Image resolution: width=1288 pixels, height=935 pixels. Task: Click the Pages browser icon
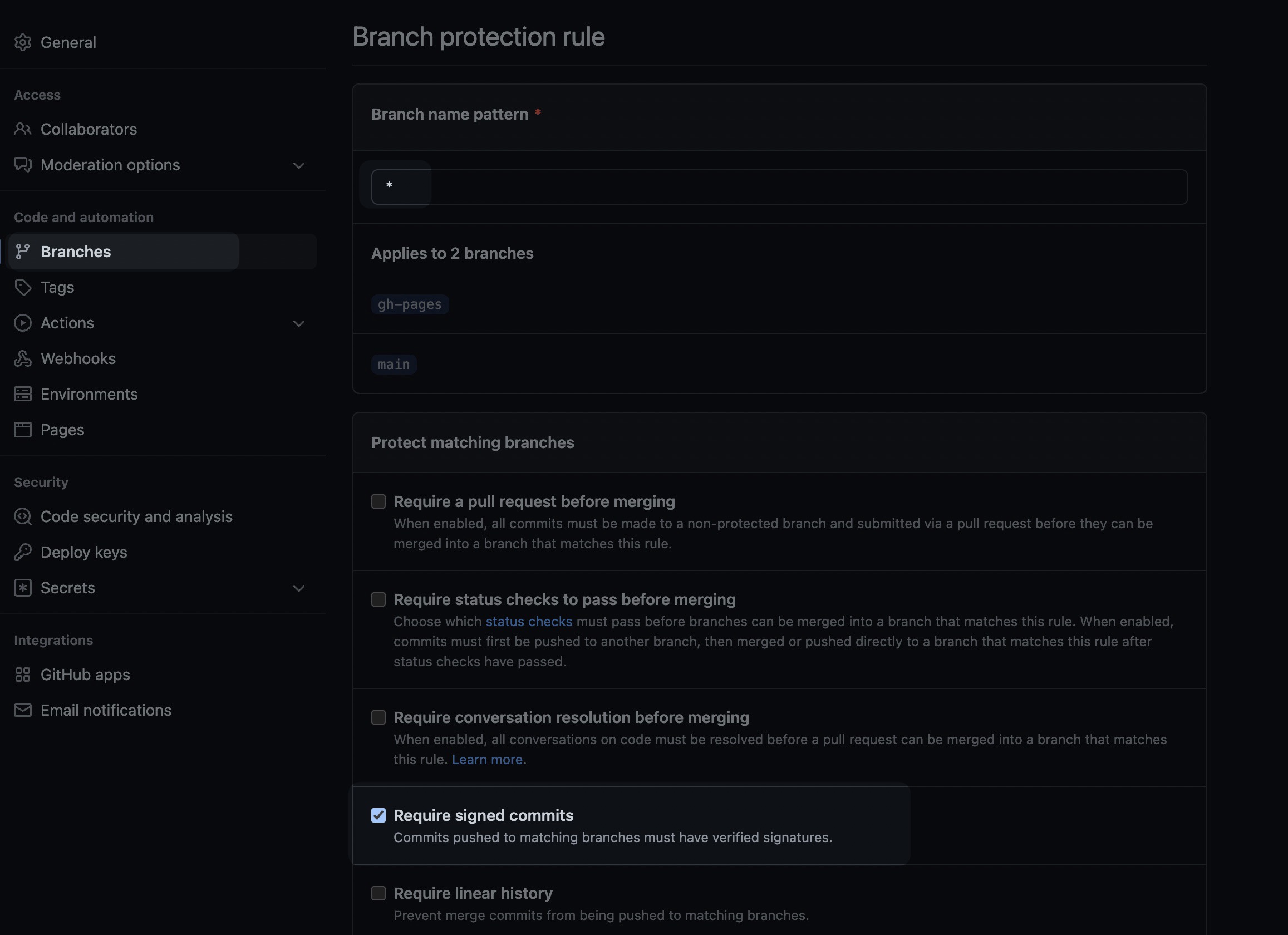click(x=23, y=430)
